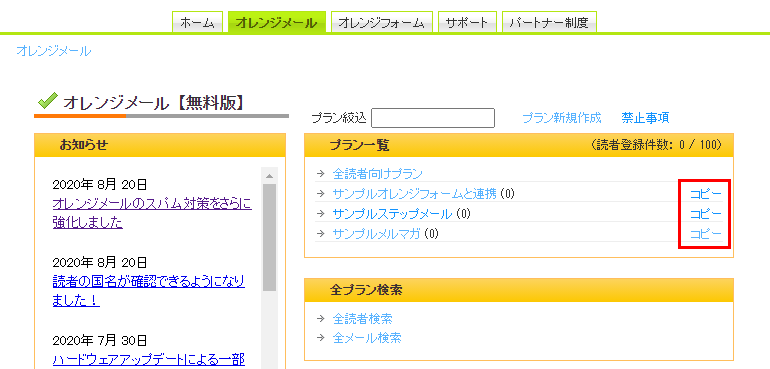770x369 pixels.
Task: Select the オレンジメール tab
Action: [x=276, y=22]
